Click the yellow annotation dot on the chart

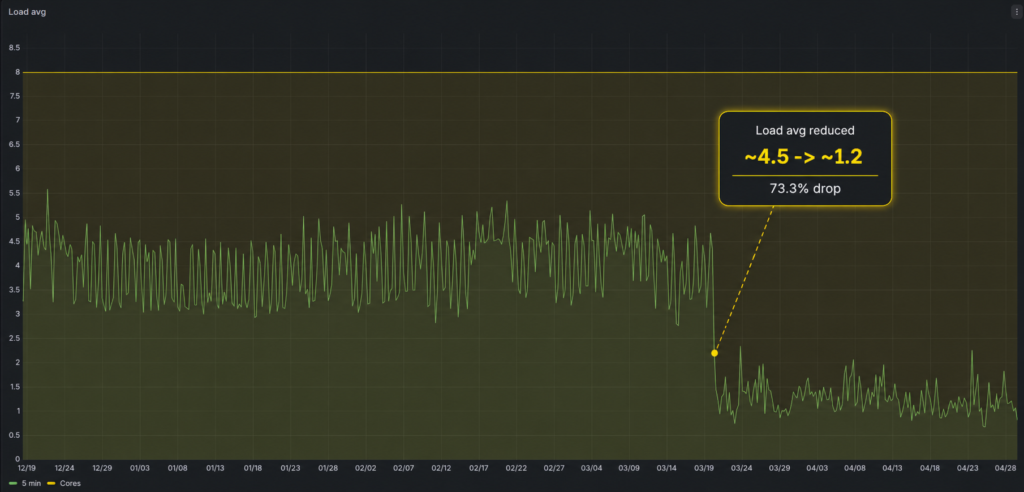click(714, 353)
